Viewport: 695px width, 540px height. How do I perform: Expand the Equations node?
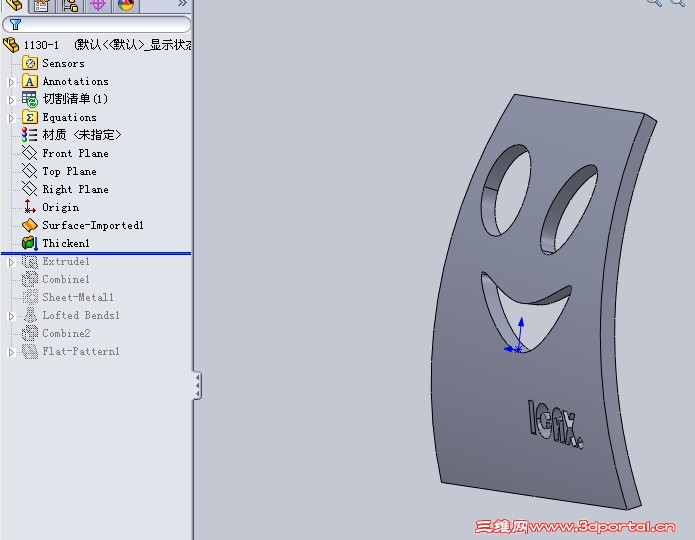(12, 118)
